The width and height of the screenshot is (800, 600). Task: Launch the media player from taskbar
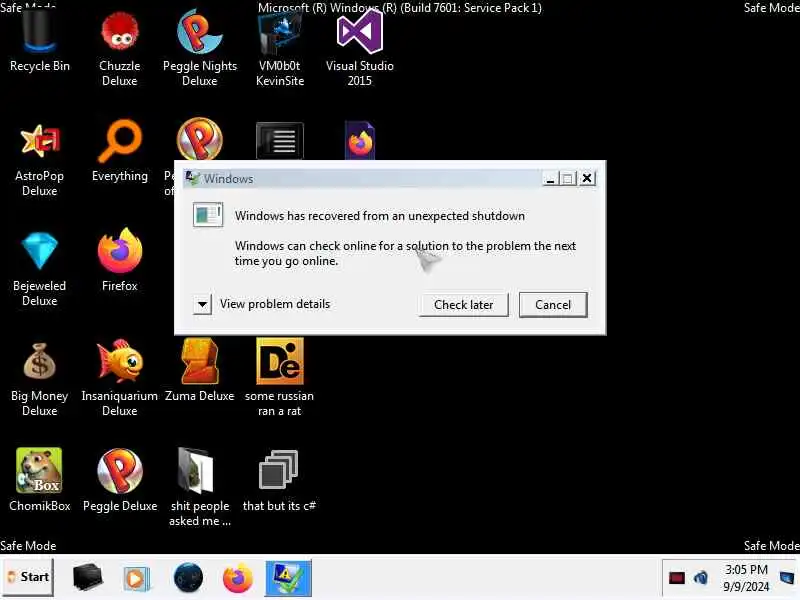coord(136,579)
